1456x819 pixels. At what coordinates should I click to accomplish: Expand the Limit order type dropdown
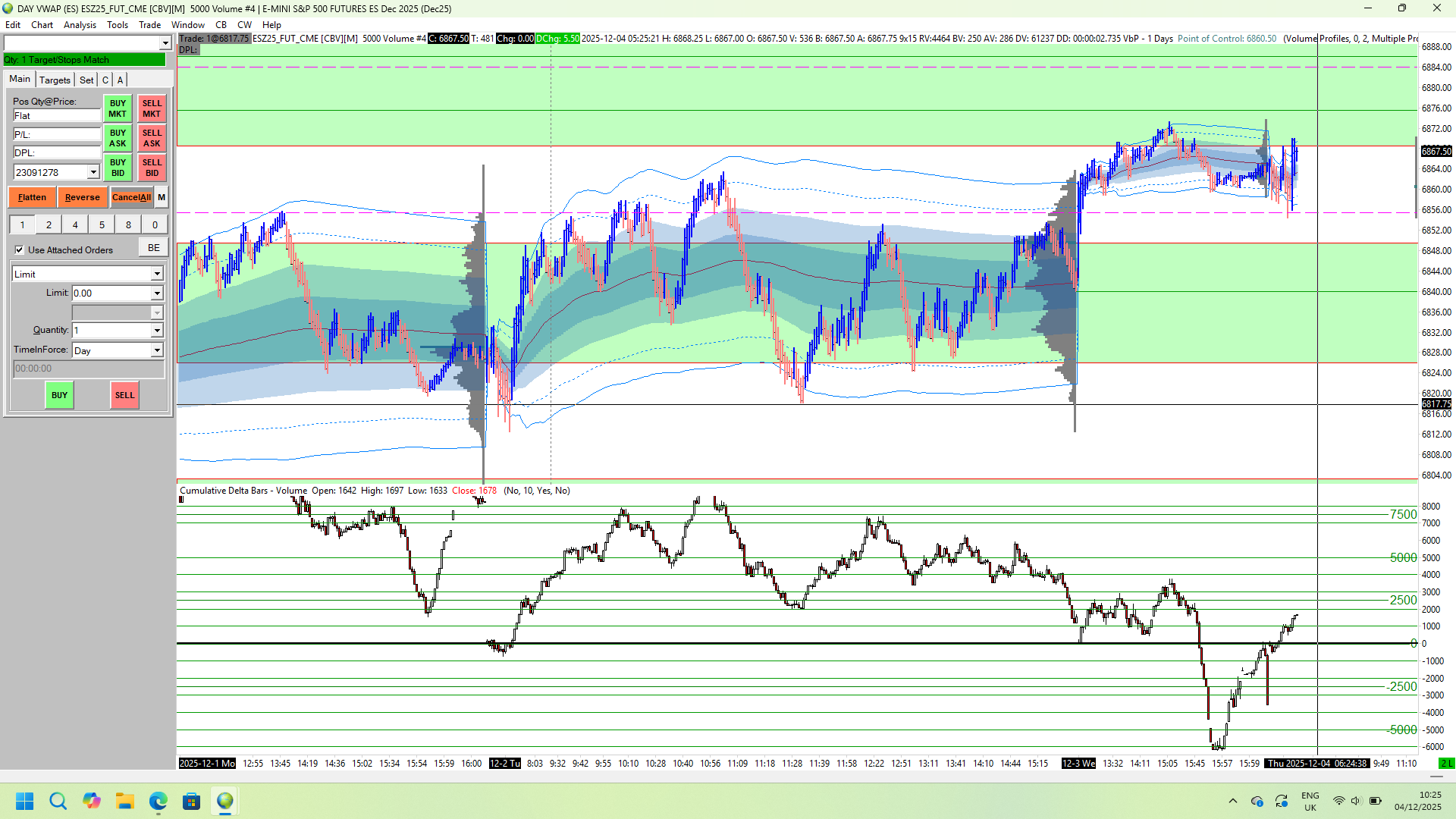point(157,274)
